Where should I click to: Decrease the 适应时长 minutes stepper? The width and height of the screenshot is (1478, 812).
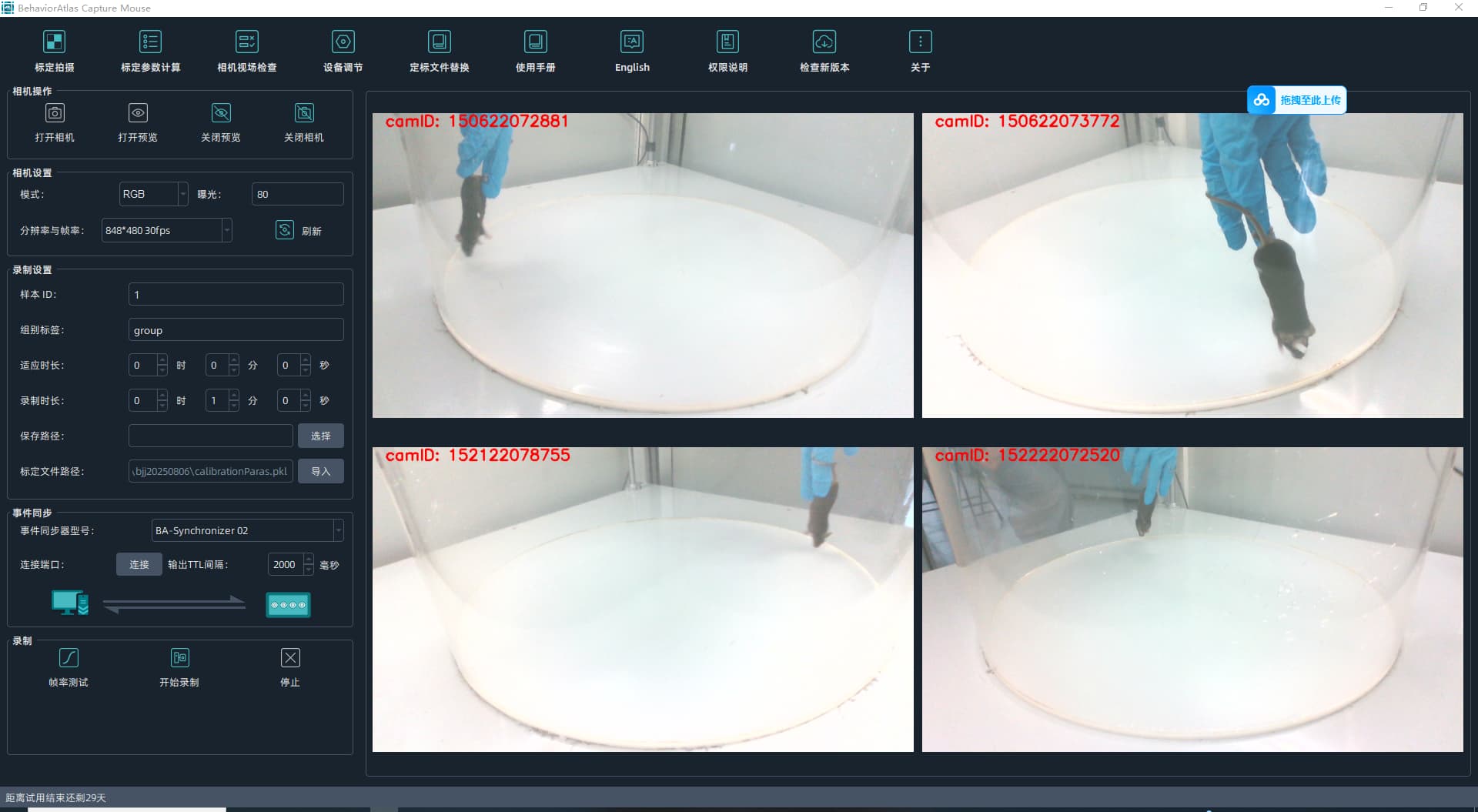[234, 370]
